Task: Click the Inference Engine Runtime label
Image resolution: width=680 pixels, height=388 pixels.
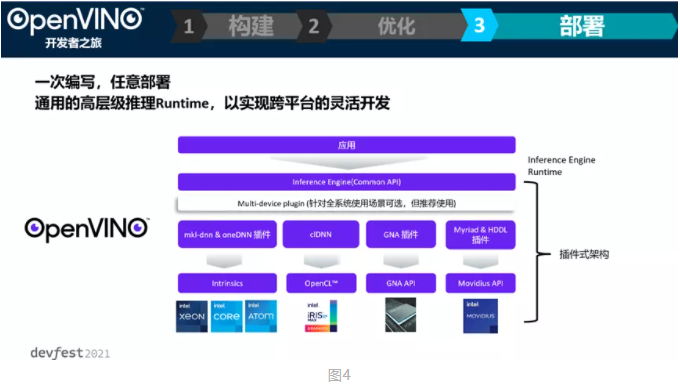Action: pos(562,166)
